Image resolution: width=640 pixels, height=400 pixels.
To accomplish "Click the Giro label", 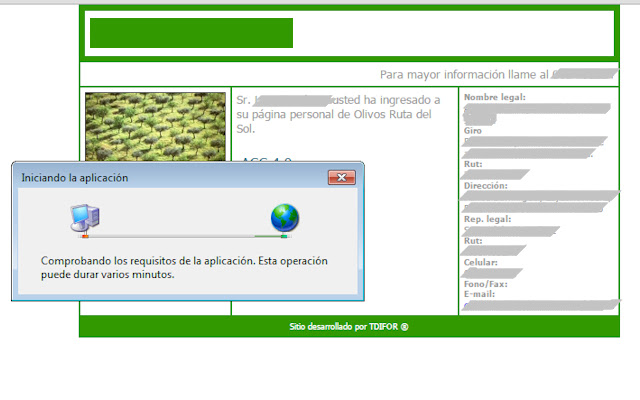I will click(473, 131).
